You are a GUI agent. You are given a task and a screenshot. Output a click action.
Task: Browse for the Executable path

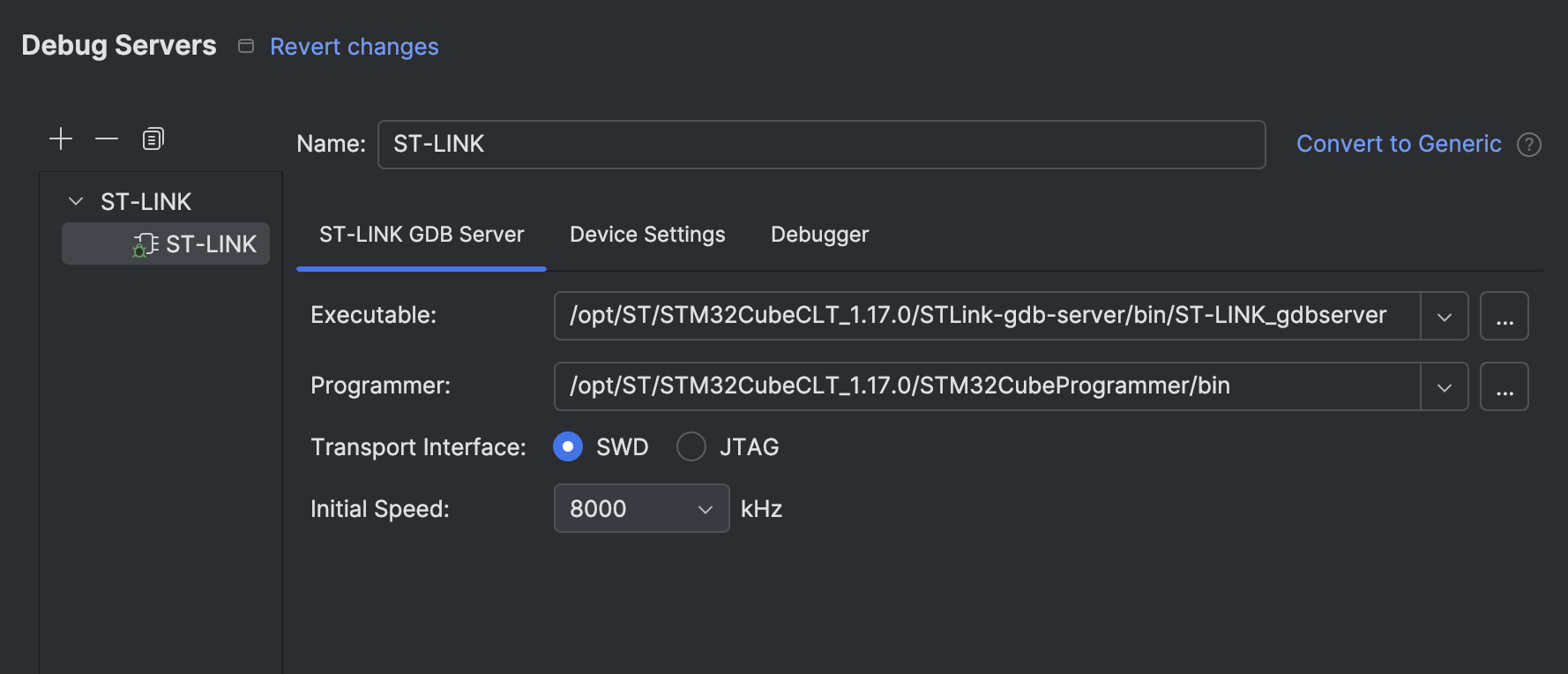click(1505, 316)
